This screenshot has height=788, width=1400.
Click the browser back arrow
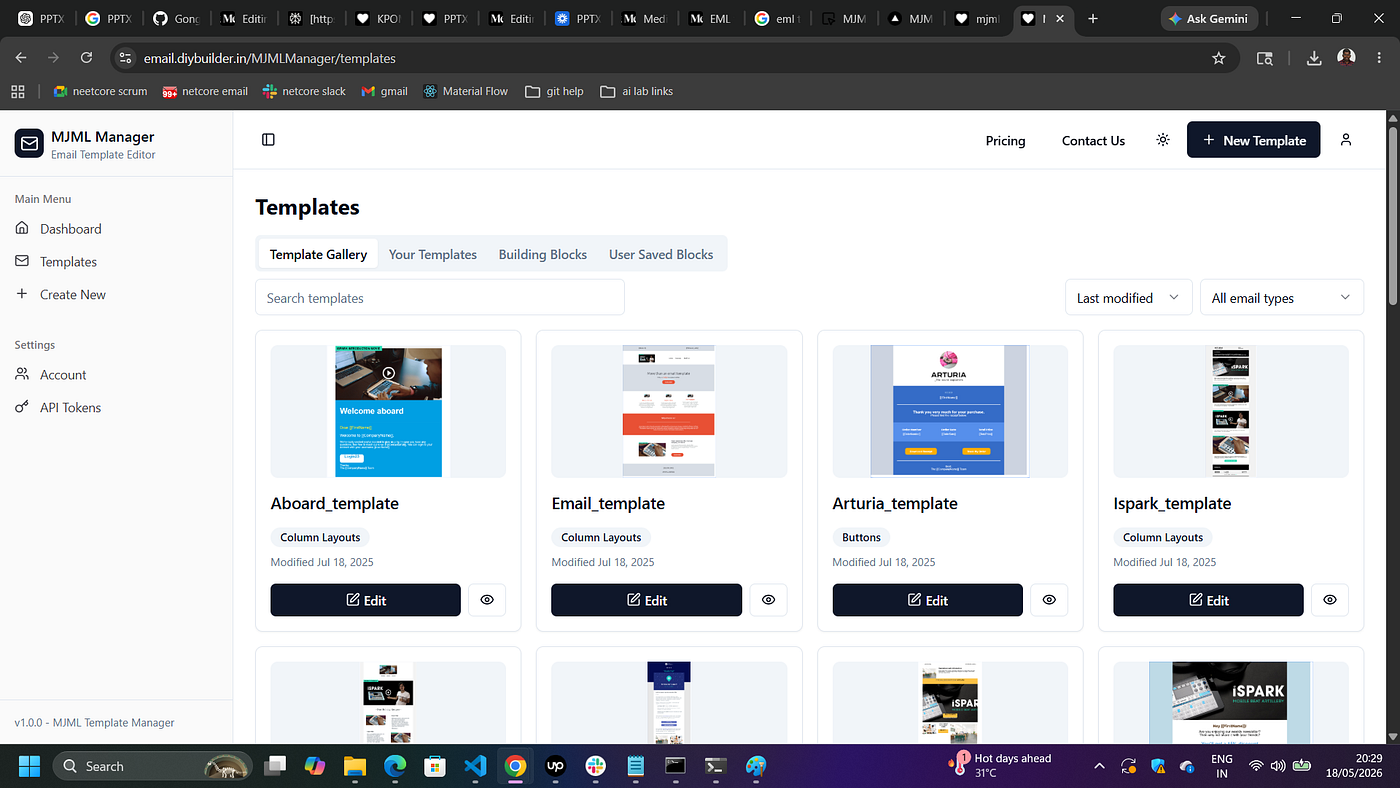tap(21, 58)
